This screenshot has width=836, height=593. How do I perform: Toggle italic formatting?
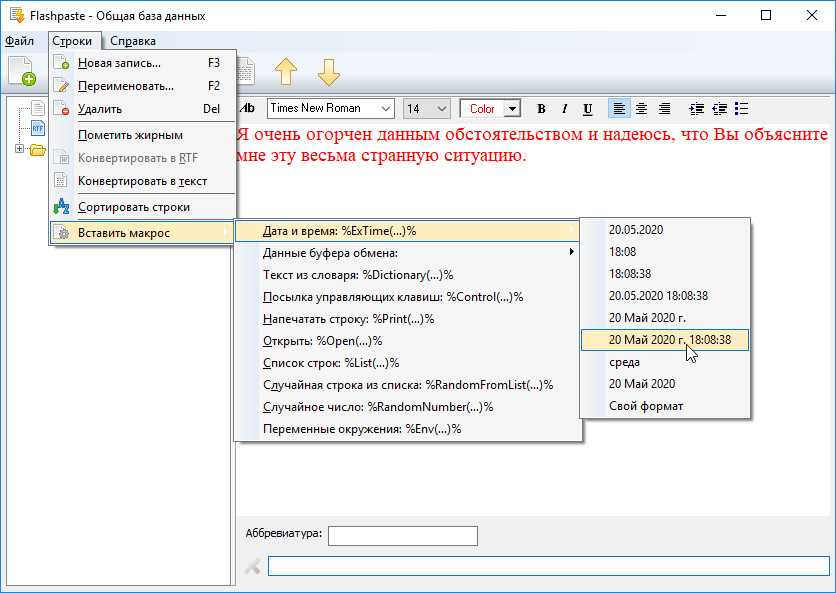pos(564,109)
